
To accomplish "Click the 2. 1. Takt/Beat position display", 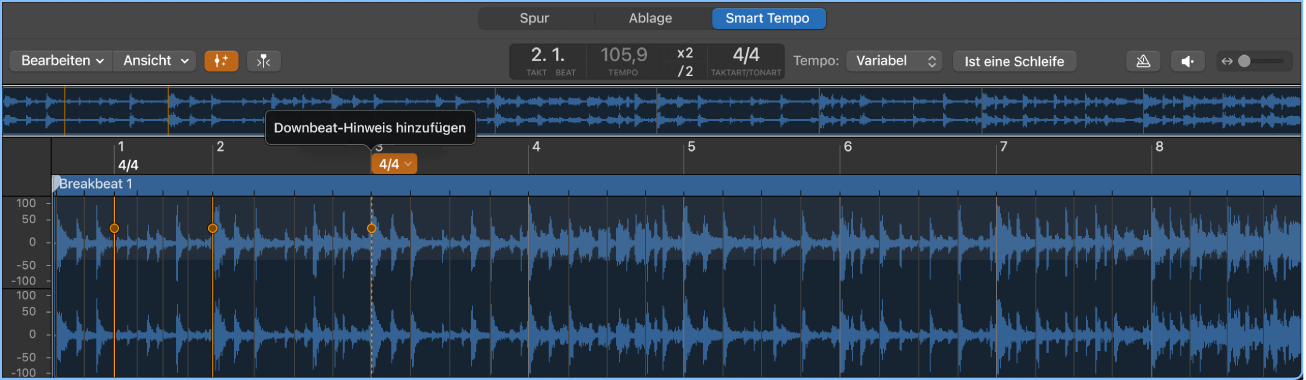I will pyautogui.click(x=548, y=61).
